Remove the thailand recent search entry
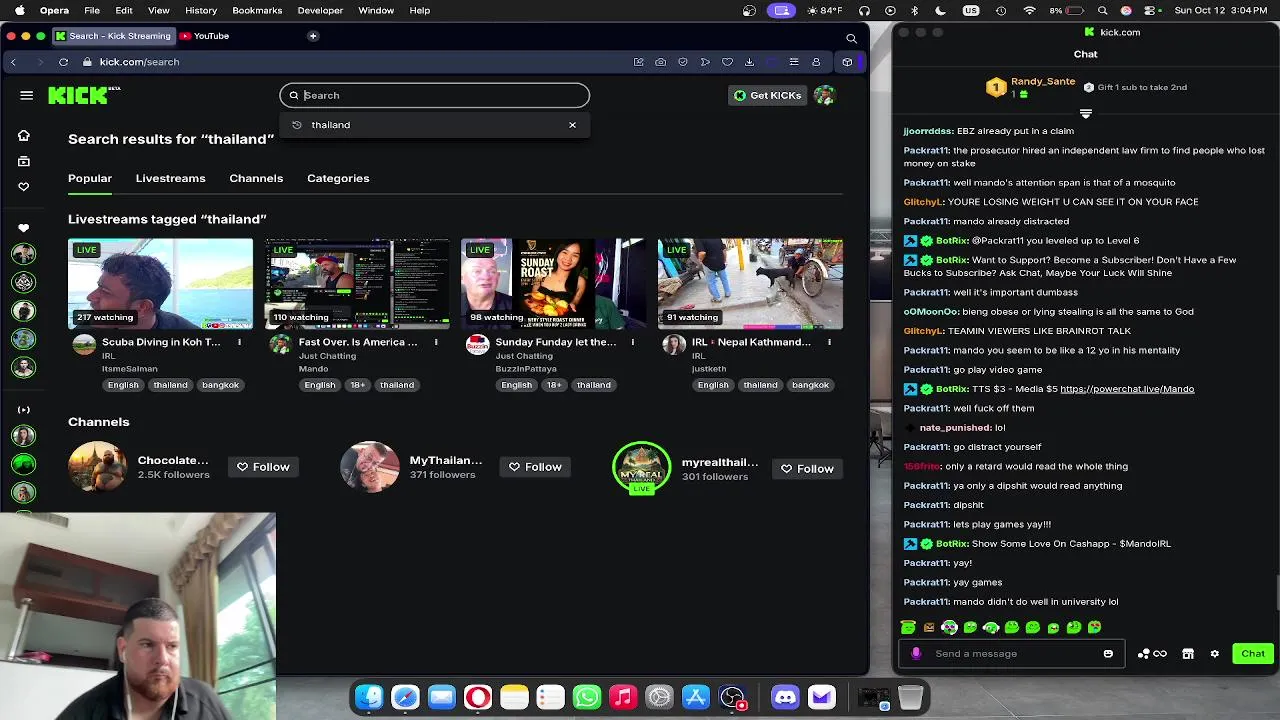The height and width of the screenshot is (720, 1280). point(572,125)
